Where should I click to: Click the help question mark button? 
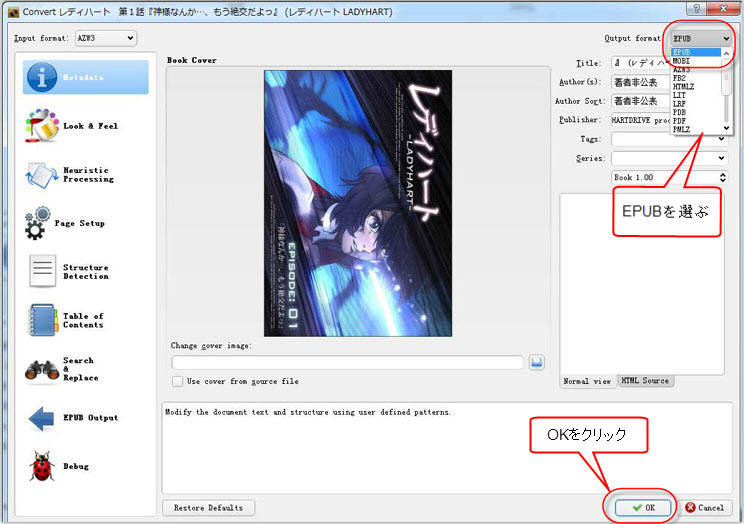point(696,8)
